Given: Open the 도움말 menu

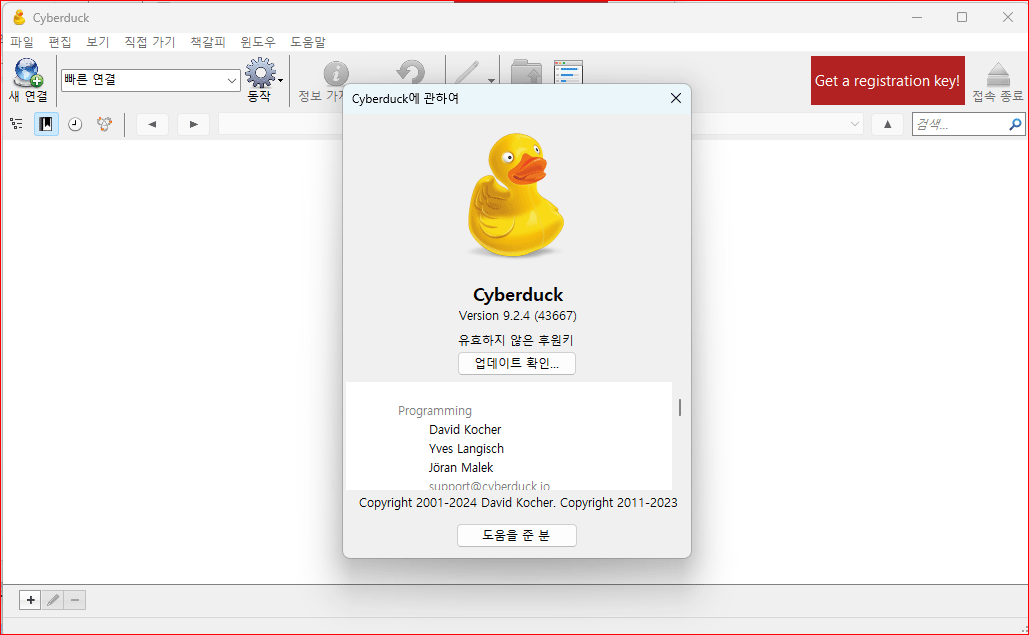Looking at the screenshot, I should tap(308, 42).
